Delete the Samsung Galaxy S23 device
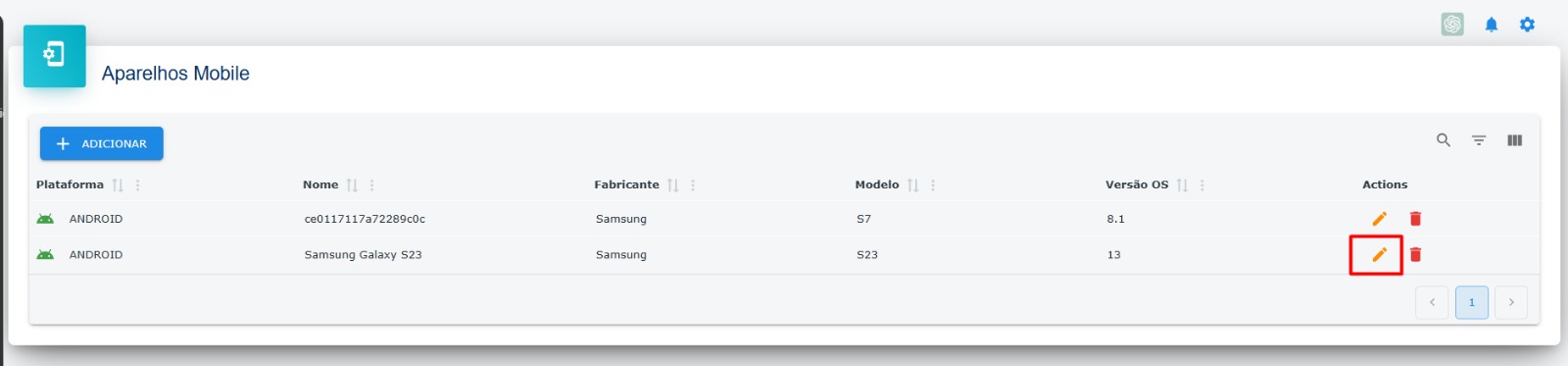Screen dimensions: 1568x366 [x=1415, y=255]
